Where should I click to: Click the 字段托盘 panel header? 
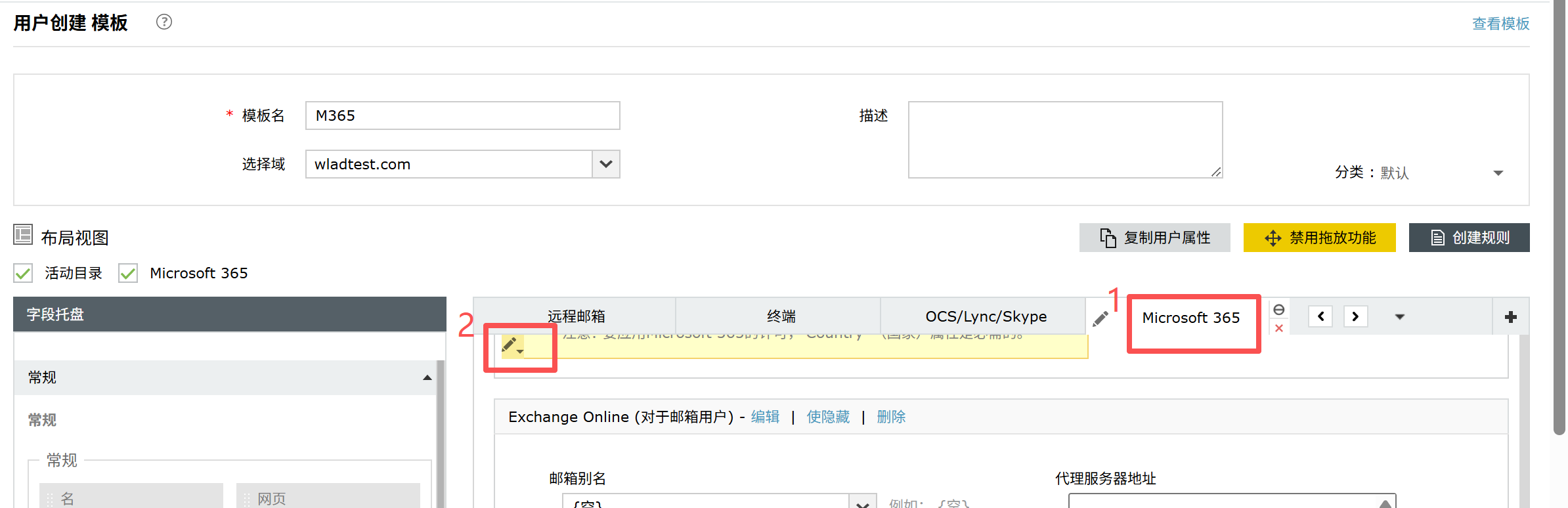(230, 314)
